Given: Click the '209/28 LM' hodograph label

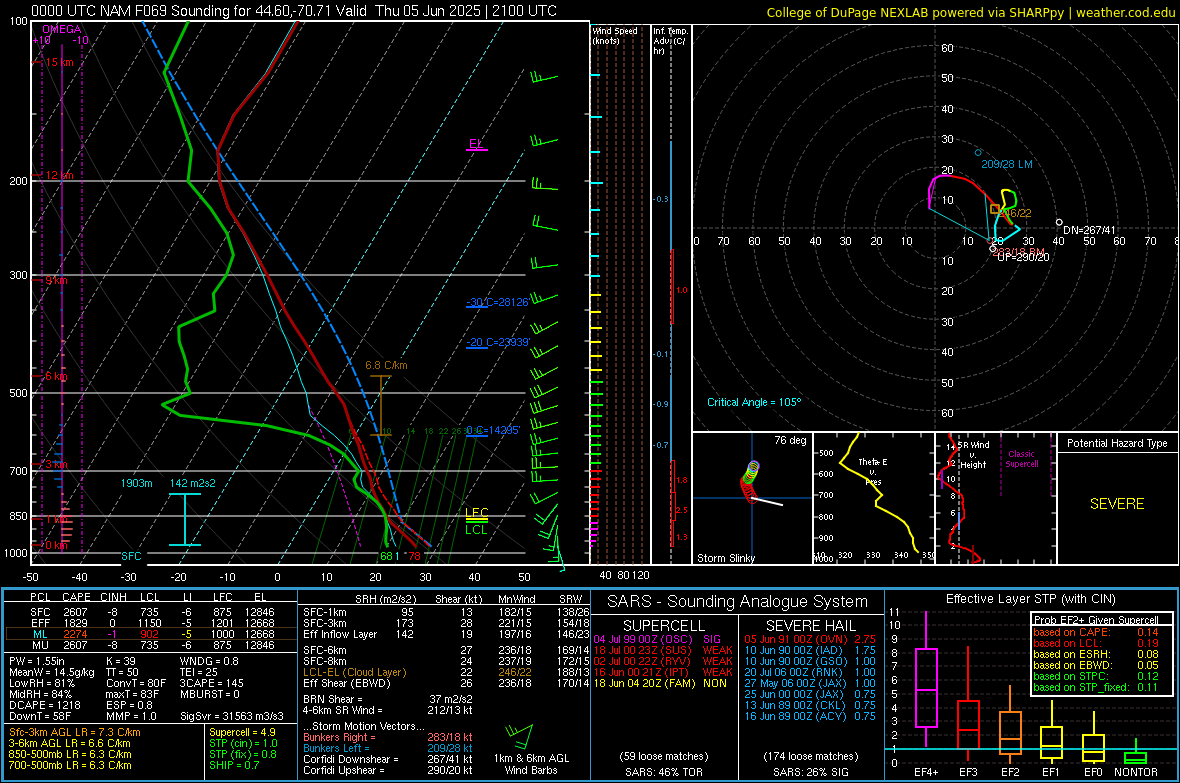Looking at the screenshot, I should (1007, 164).
